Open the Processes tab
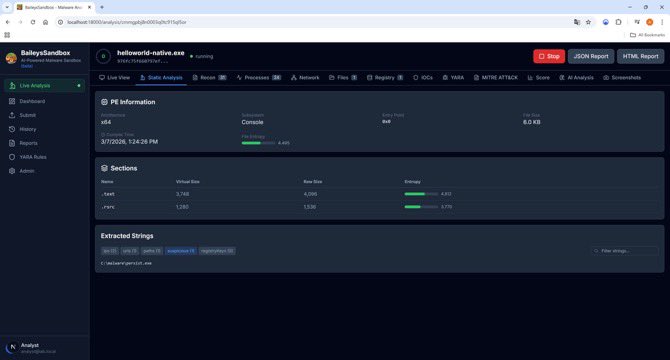670x360 pixels. (259, 78)
